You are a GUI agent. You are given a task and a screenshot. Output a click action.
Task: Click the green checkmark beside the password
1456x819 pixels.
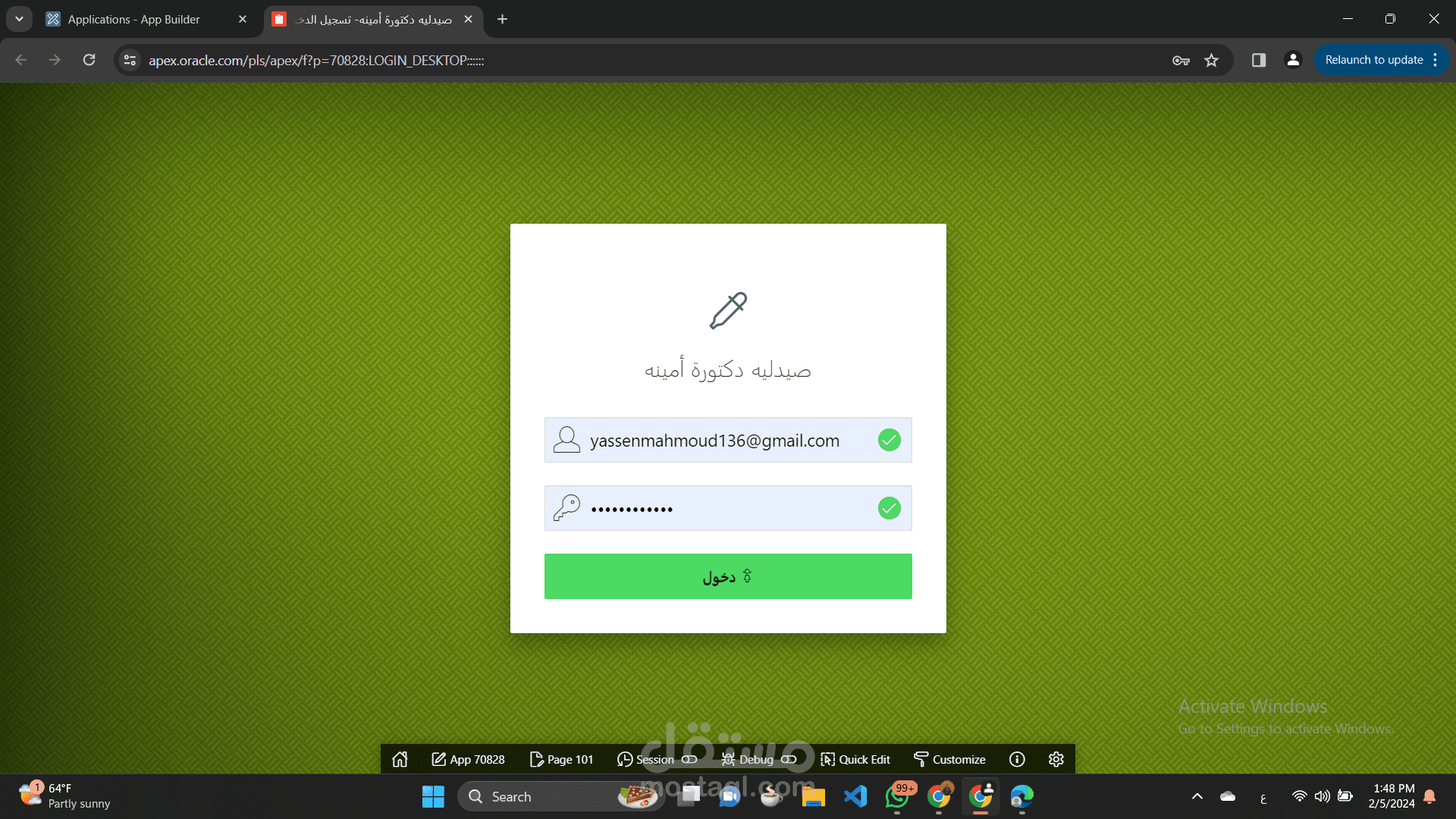coord(889,508)
